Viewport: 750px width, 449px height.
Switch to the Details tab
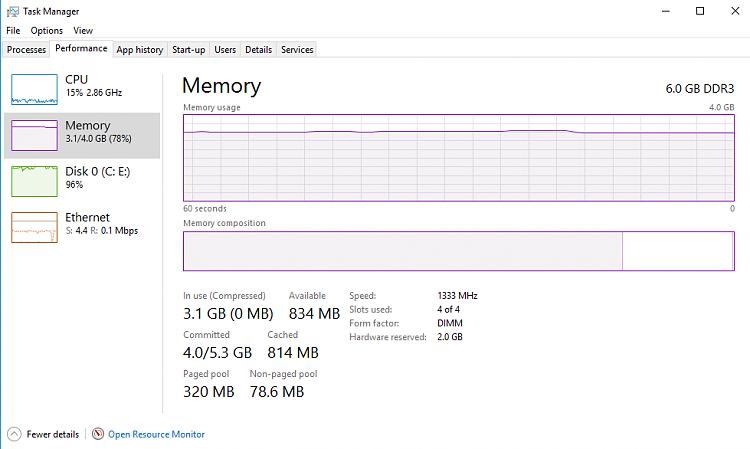[x=258, y=49]
